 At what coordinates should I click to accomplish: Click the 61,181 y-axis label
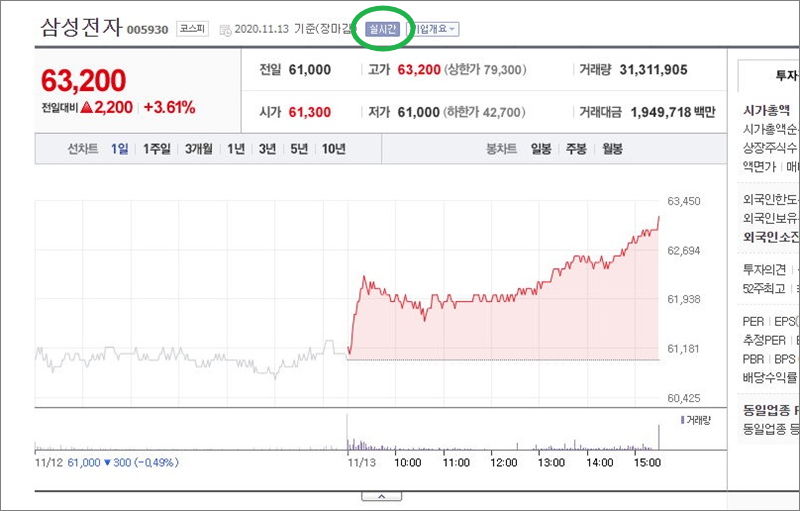tap(684, 349)
